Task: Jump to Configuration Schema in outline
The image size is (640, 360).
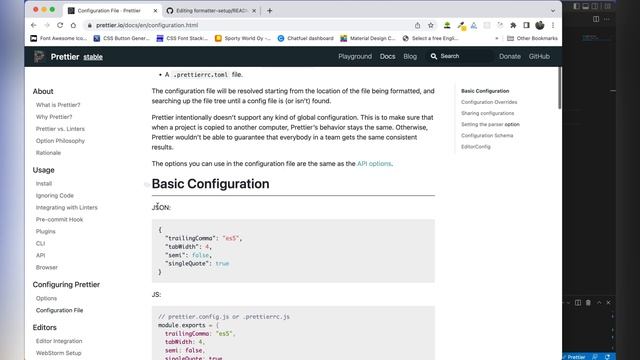Action: pyautogui.click(x=487, y=136)
